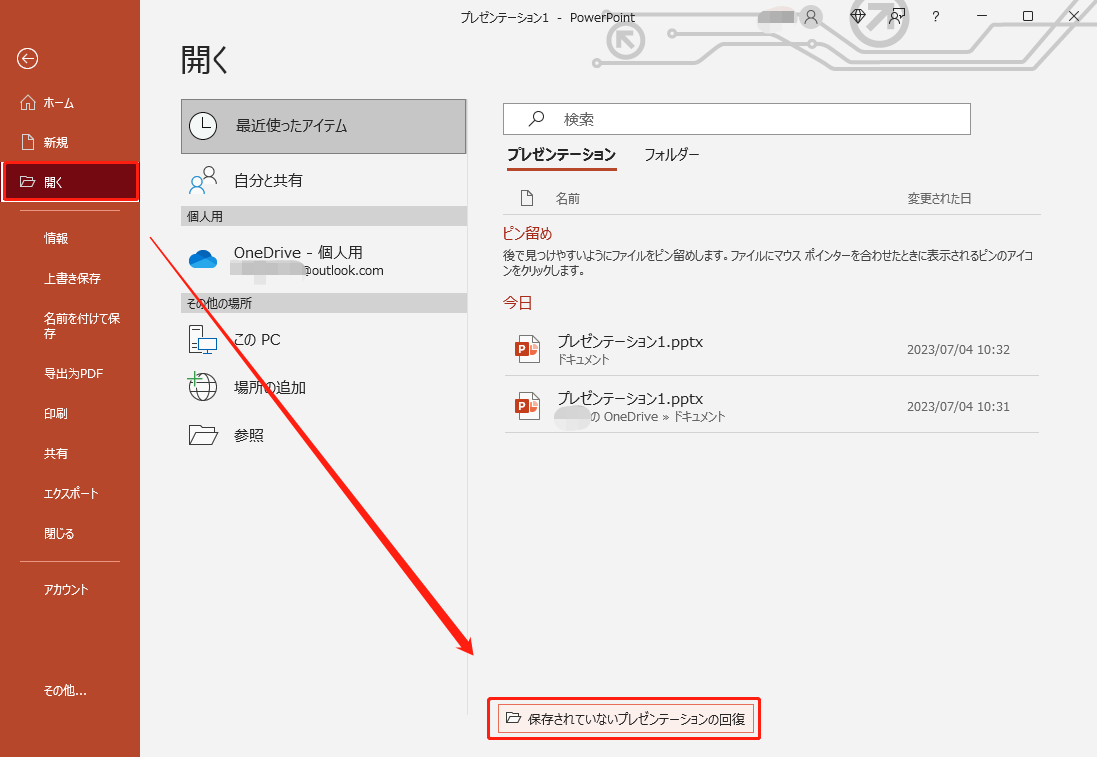The image size is (1097, 757).
Task: Click the ピン留め section heading
Action: point(528,234)
